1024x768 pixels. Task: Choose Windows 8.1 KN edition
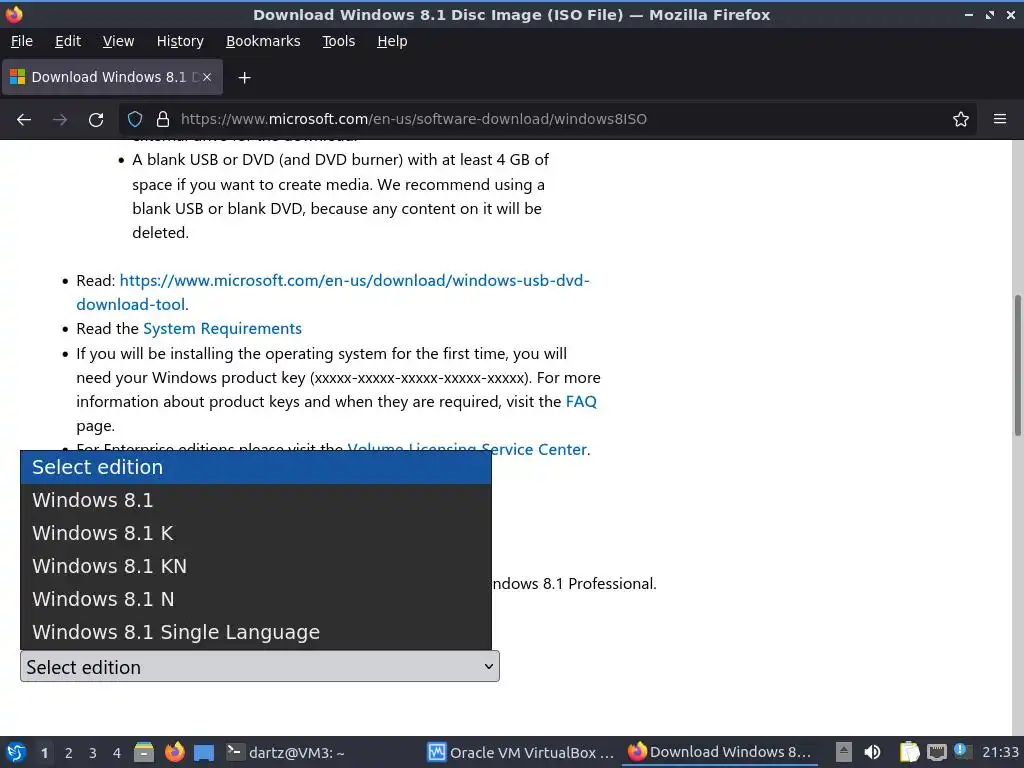pos(256,566)
